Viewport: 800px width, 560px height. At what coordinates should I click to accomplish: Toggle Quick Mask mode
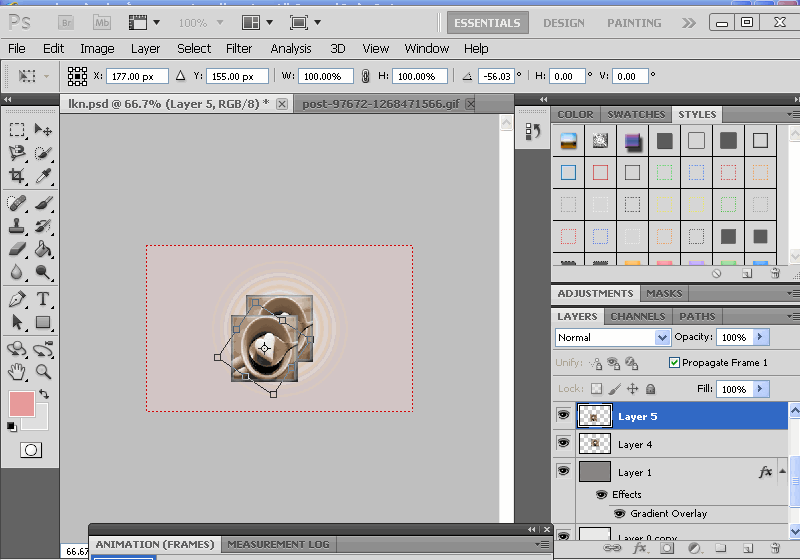(31, 450)
